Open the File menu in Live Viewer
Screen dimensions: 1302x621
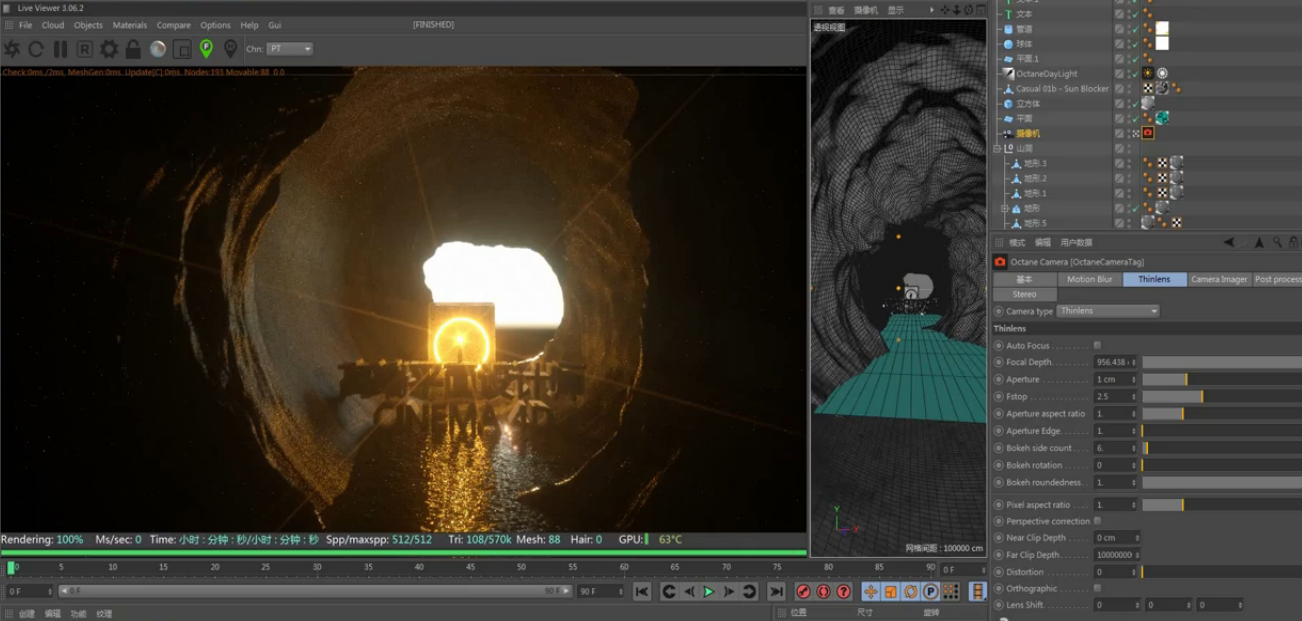[25, 25]
